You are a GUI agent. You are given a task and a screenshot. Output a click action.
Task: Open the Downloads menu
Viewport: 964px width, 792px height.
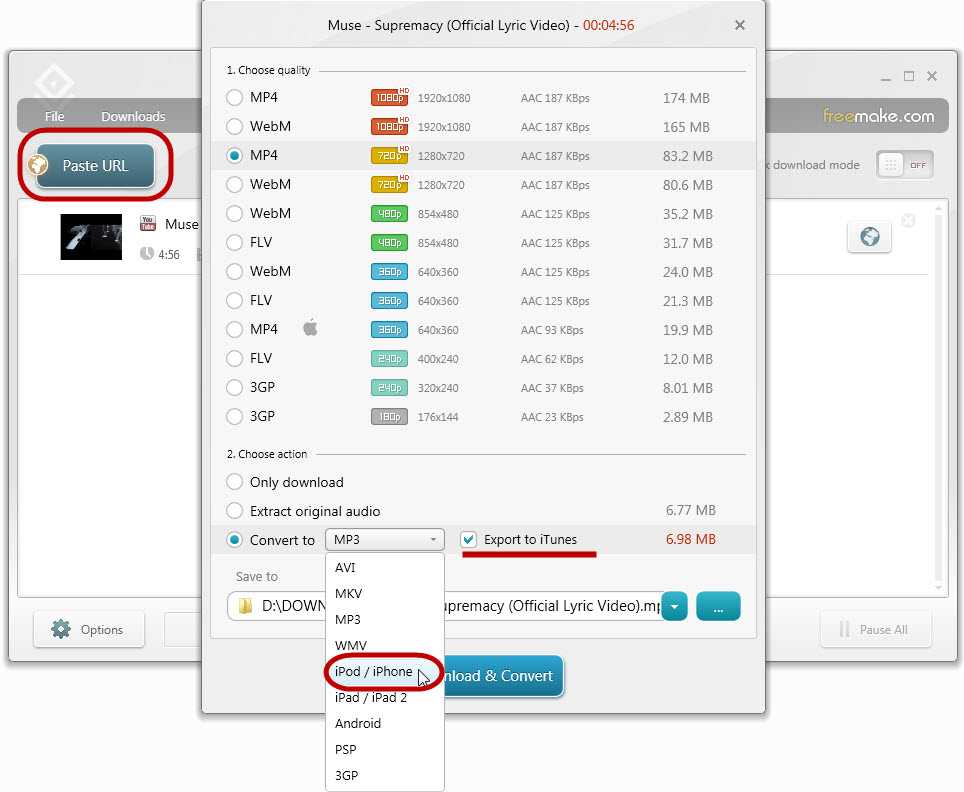point(133,117)
